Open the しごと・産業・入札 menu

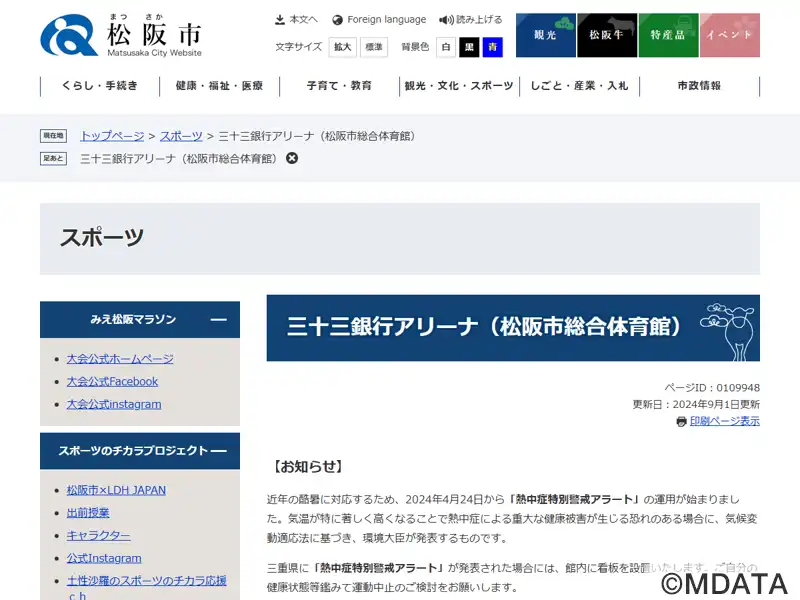coord(579,86)
